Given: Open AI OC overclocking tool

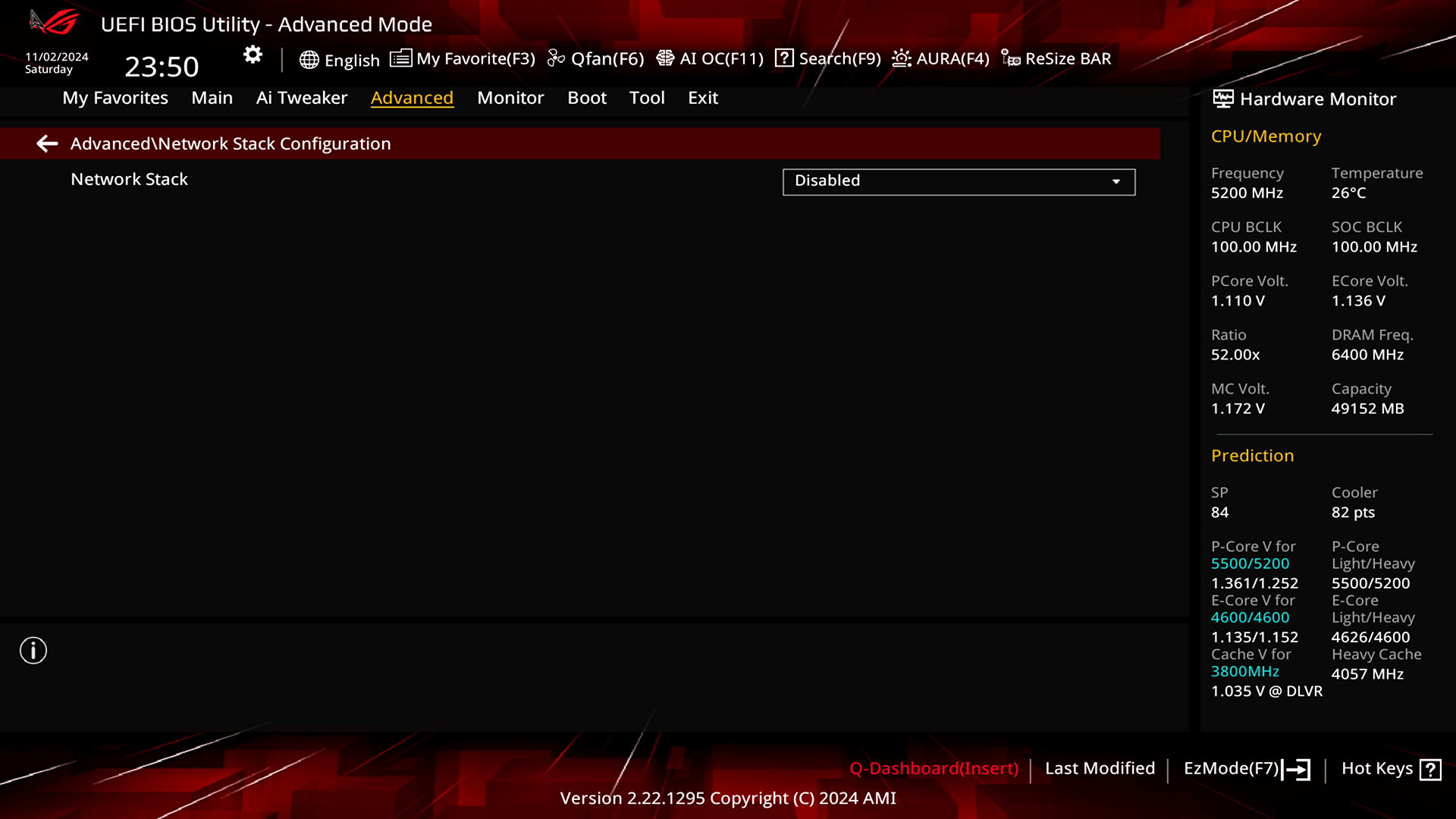Looking at the screenshot, I should pos(710,58).
